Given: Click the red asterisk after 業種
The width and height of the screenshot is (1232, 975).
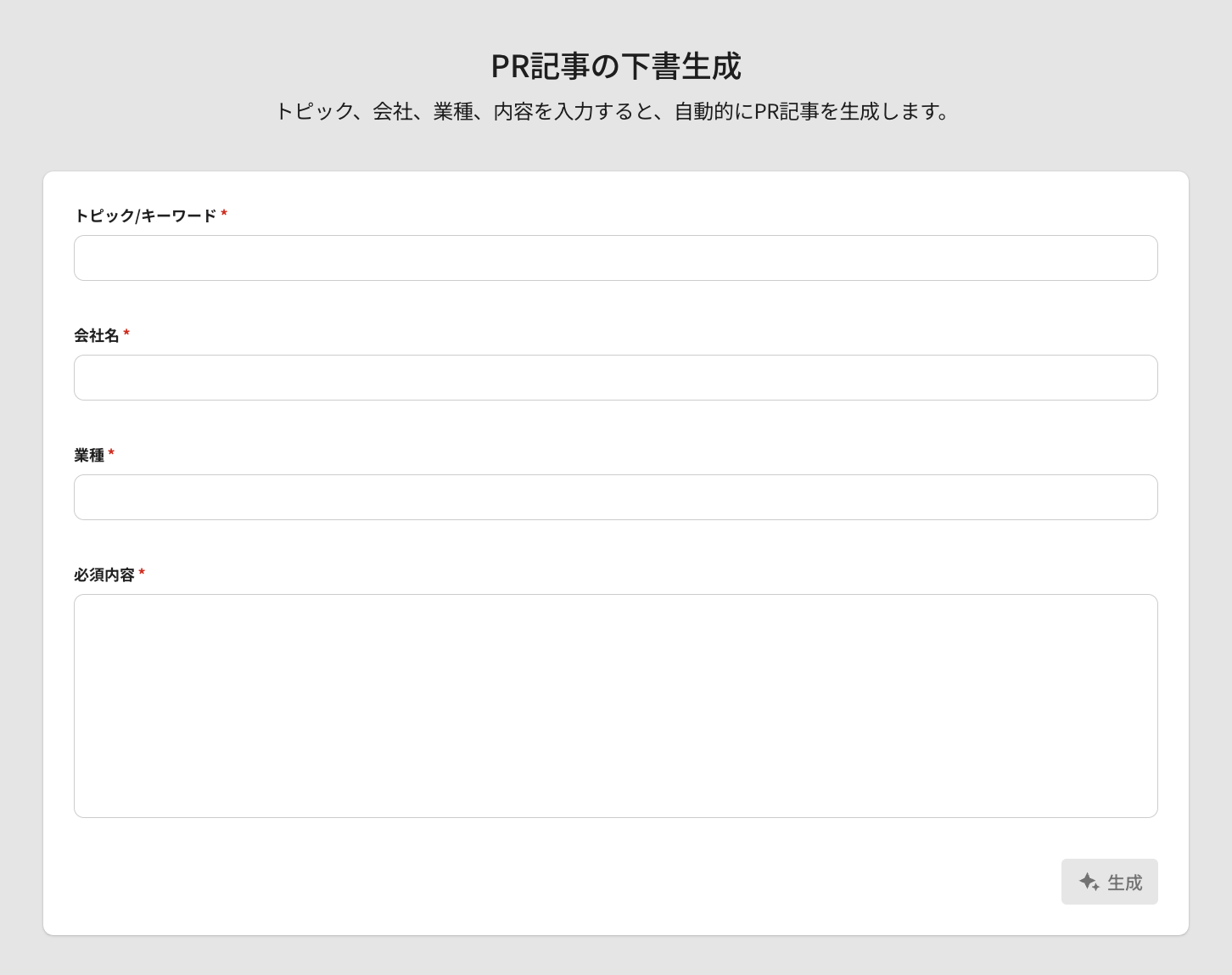Looking at the screenshot, I should [x=111, y=453].
